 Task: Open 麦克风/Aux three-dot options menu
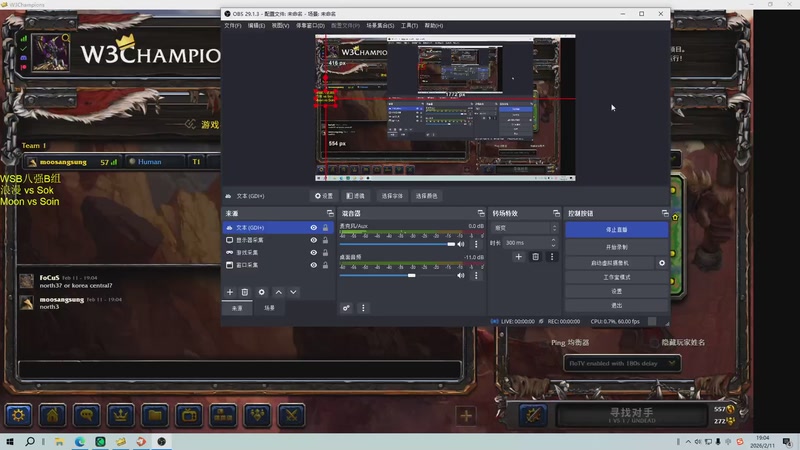pyautogui.click(x=476, y=244)
